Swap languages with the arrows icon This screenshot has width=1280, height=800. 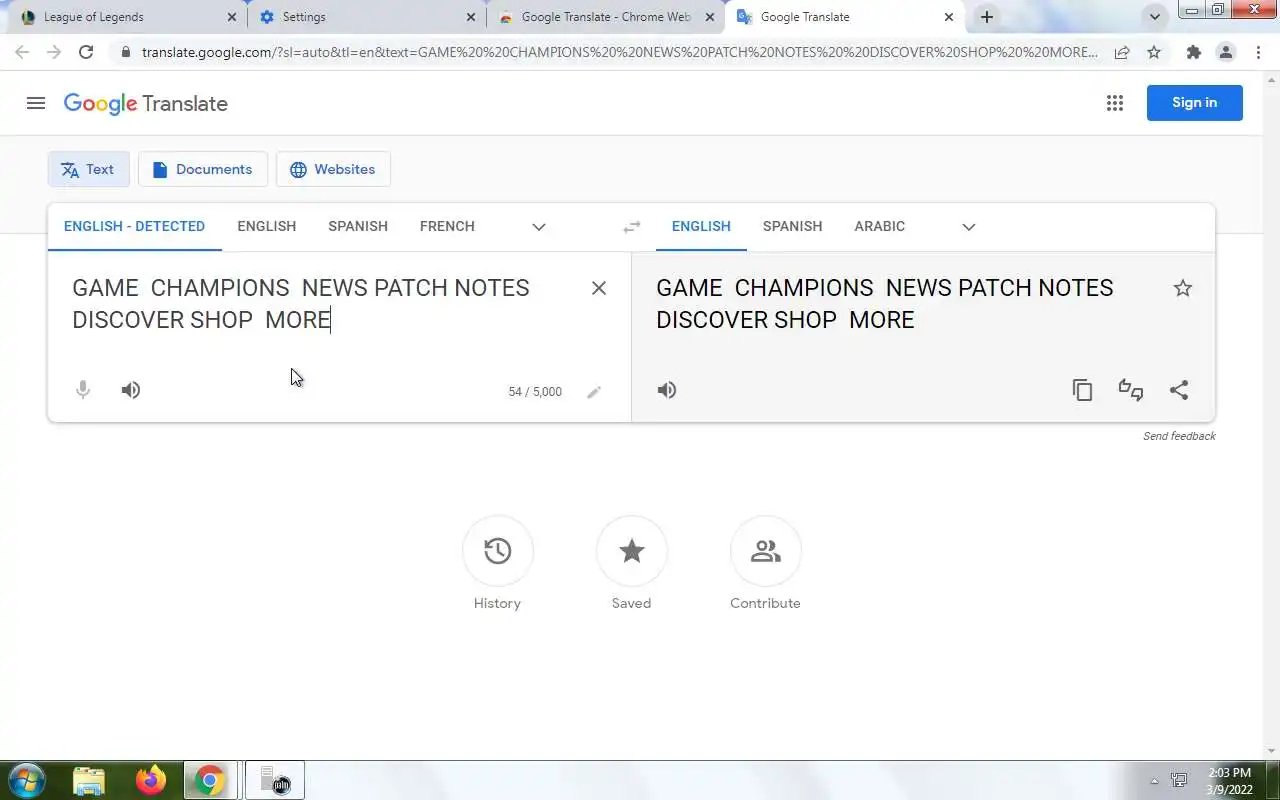(632, 227)
